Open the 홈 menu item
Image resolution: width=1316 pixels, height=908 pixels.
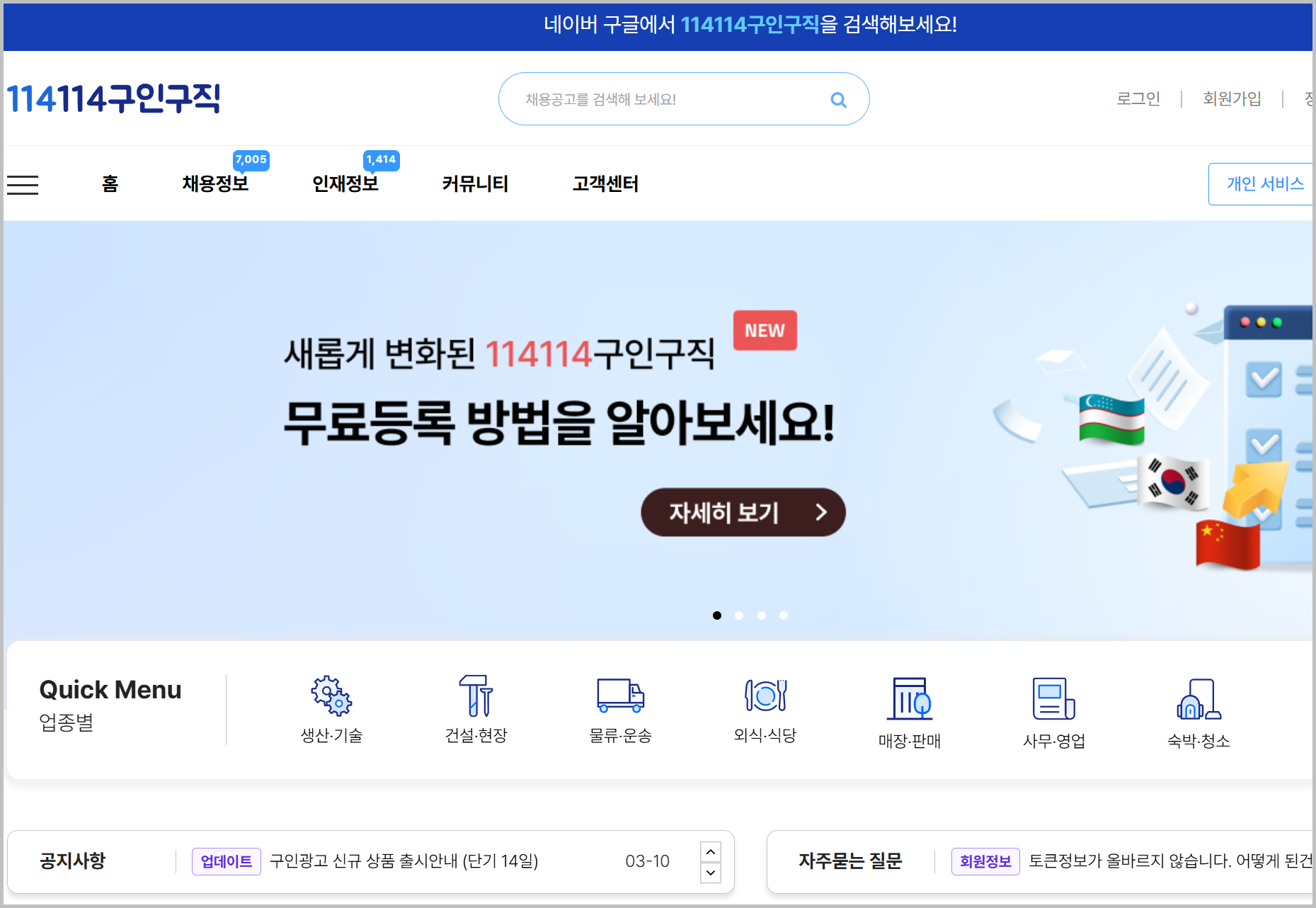[x=110, y=184]
